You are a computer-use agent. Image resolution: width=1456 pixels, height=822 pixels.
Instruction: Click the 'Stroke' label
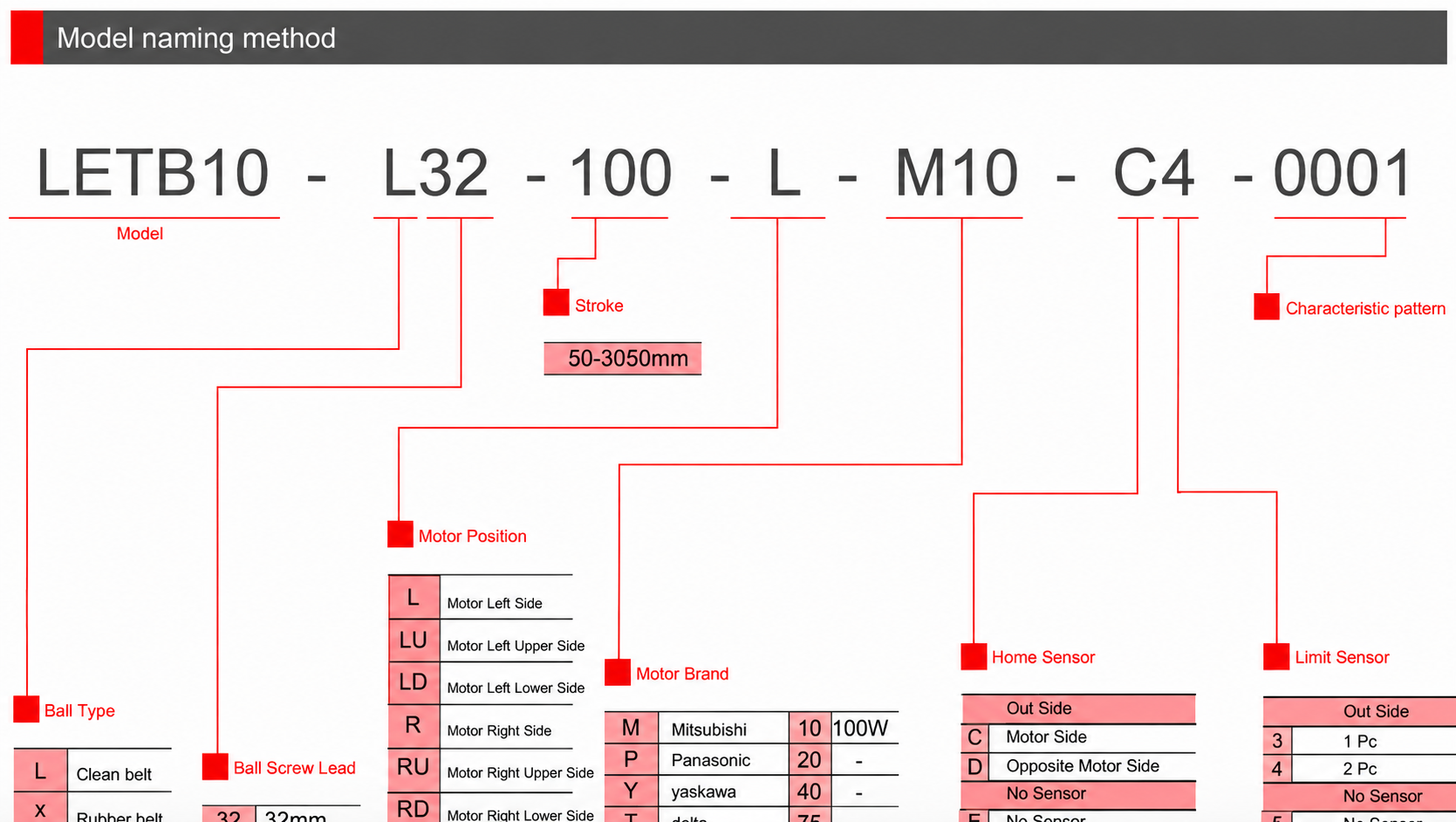coord(598,306)
